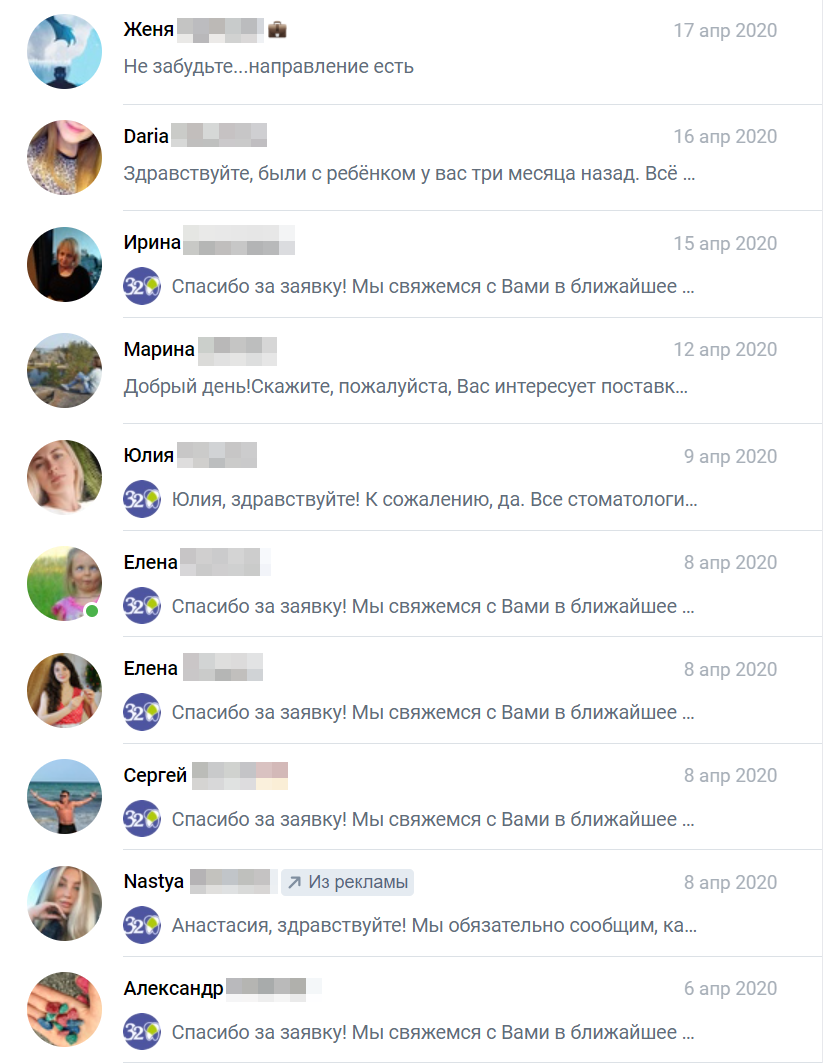
Task: Click the 32 logo icon in Ирина's chat
Action: pyautogui.click(x=142, y=286)
